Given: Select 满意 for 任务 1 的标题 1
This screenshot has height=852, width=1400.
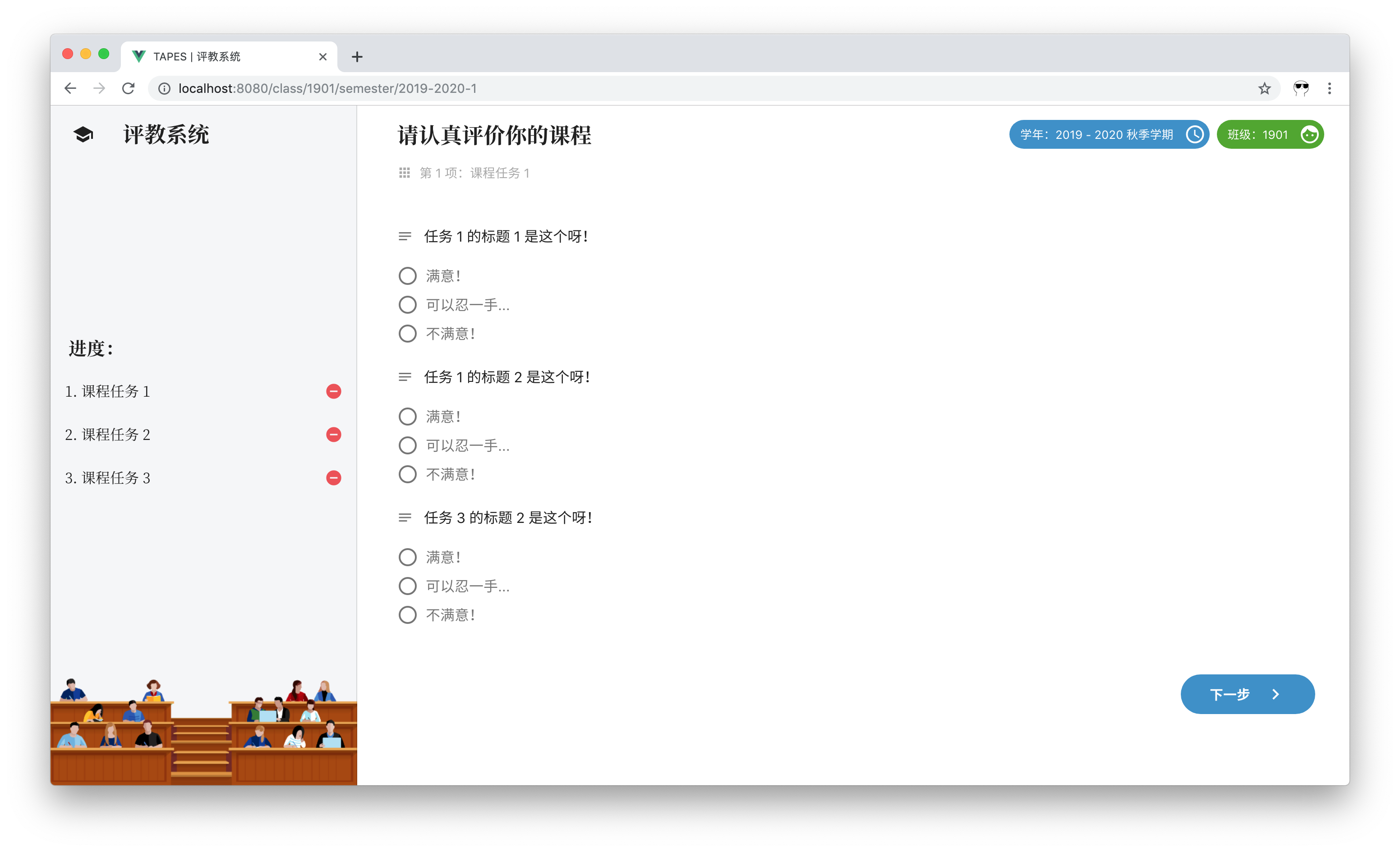Looking at the screenshot, I should (407, 276).
